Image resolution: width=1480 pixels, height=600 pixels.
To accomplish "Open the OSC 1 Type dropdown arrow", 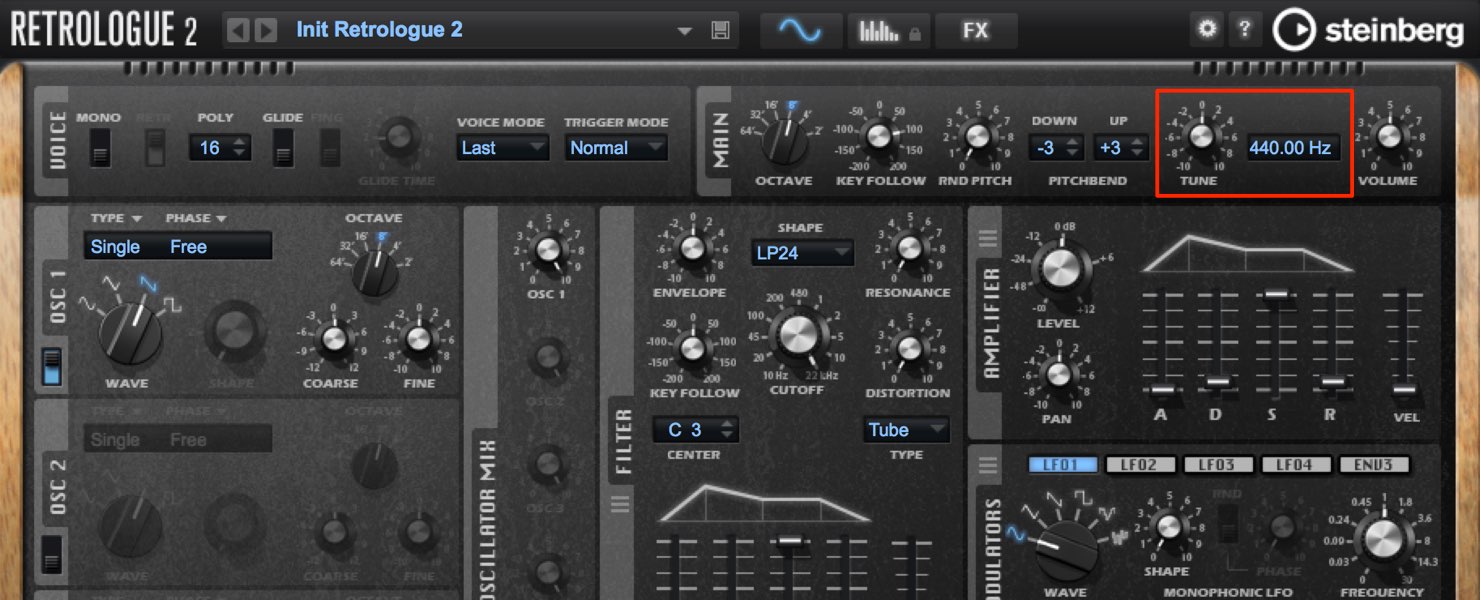I will pos(136,219).
